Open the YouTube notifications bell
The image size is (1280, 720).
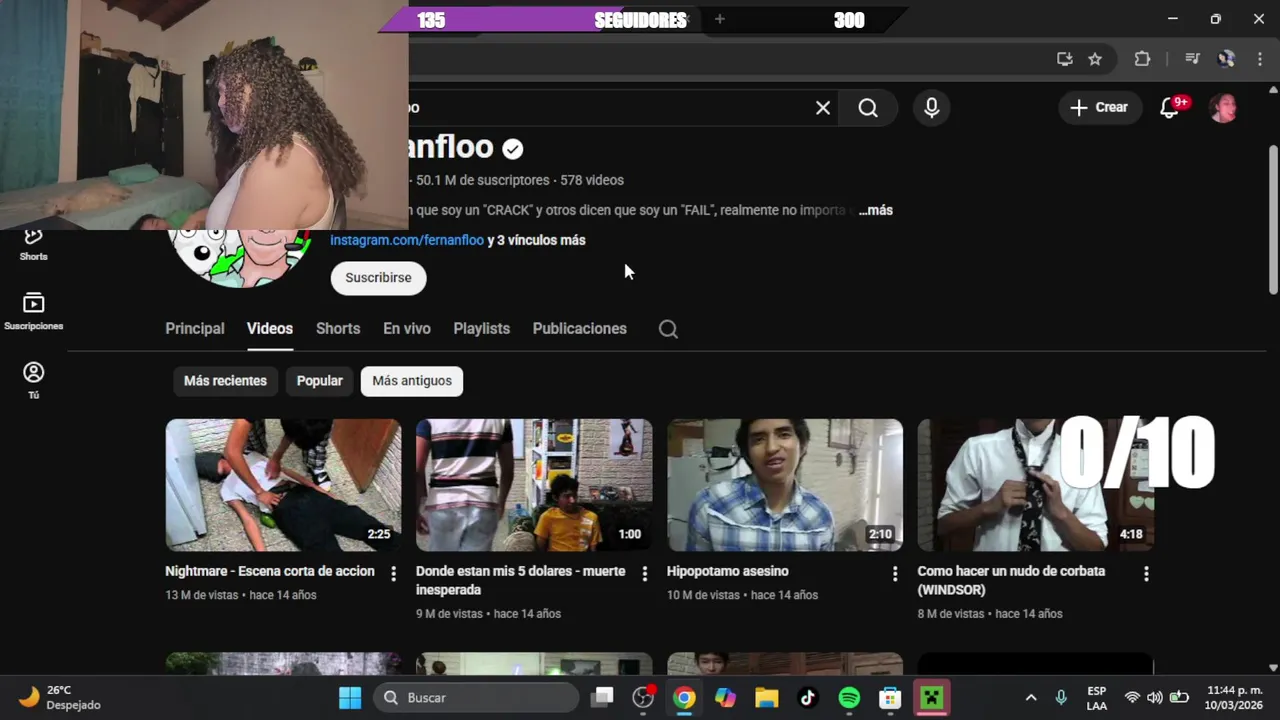pyautogui.click(x=1169, y=108)
